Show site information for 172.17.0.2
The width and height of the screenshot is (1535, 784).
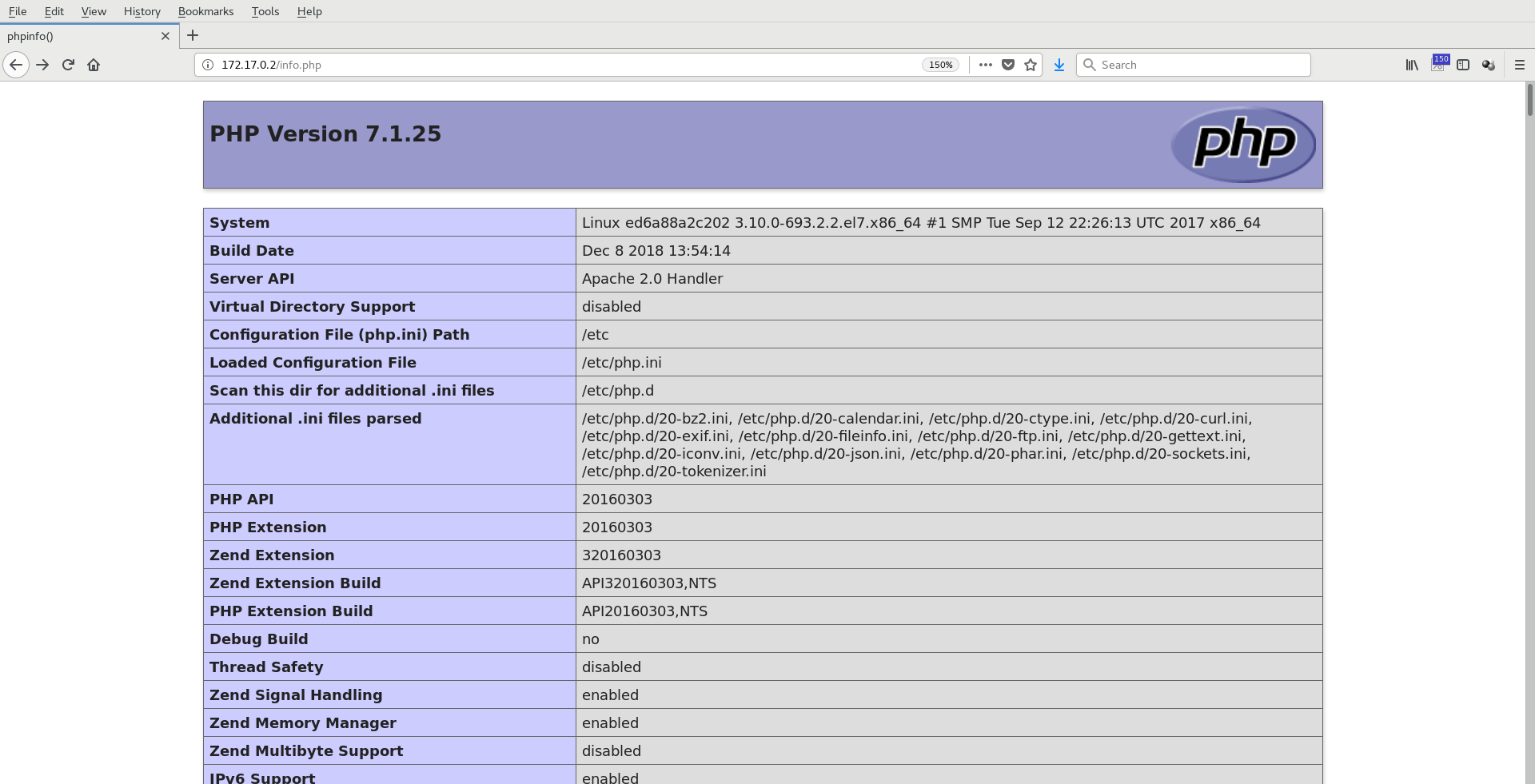208,65
